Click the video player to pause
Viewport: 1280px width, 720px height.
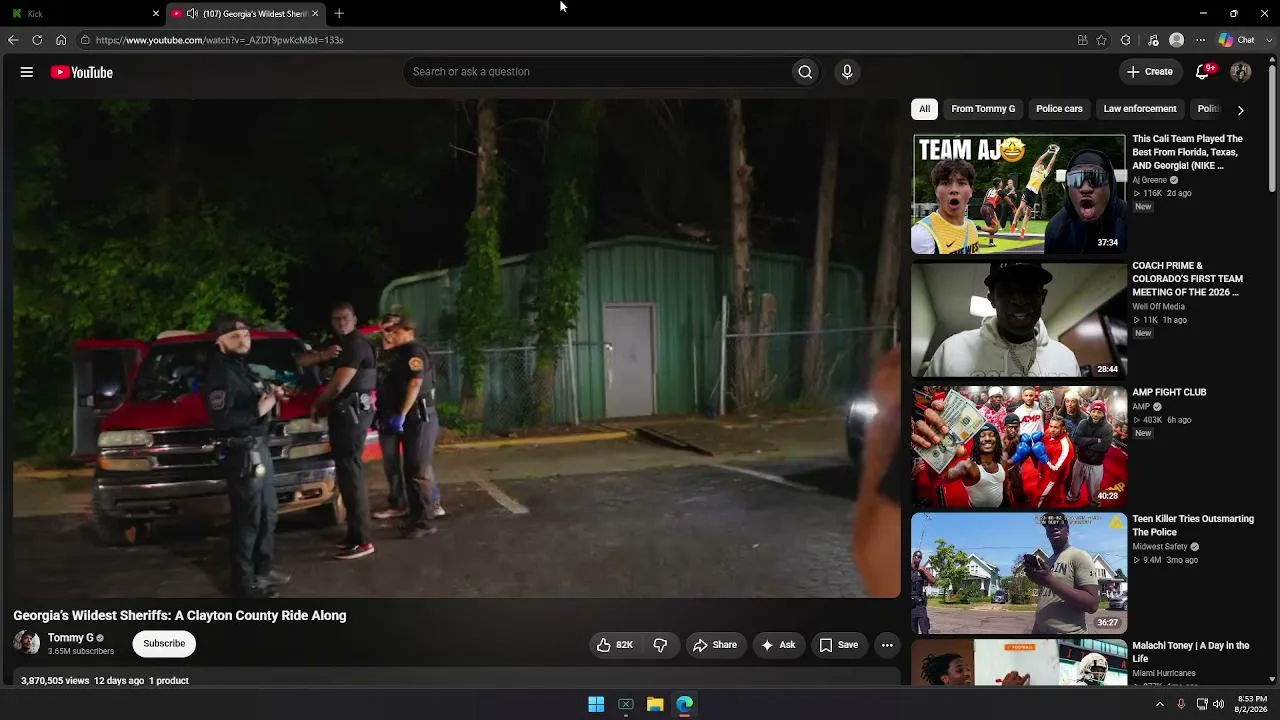456,348
